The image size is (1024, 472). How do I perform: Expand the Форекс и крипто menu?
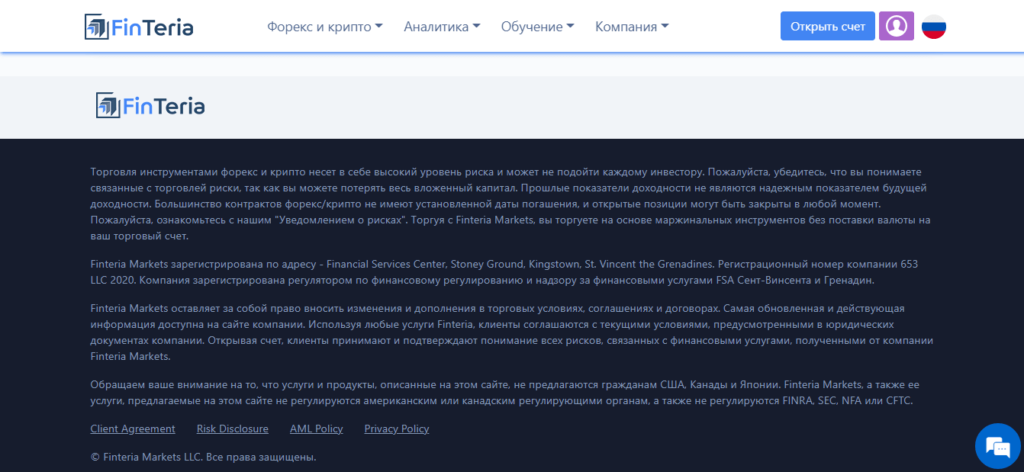coord(325,27)
